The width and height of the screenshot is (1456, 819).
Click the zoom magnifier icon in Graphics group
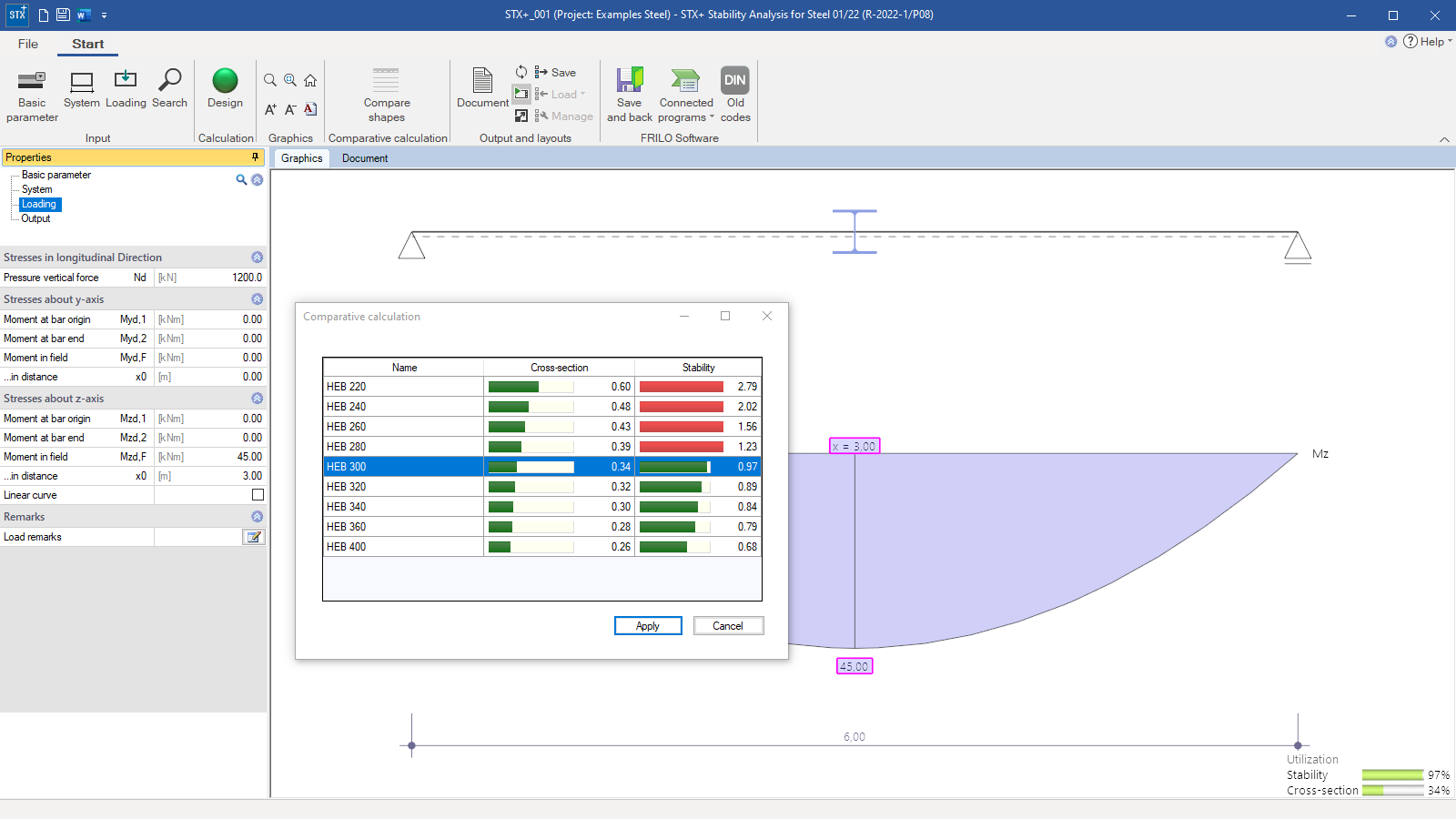point(270,80)
